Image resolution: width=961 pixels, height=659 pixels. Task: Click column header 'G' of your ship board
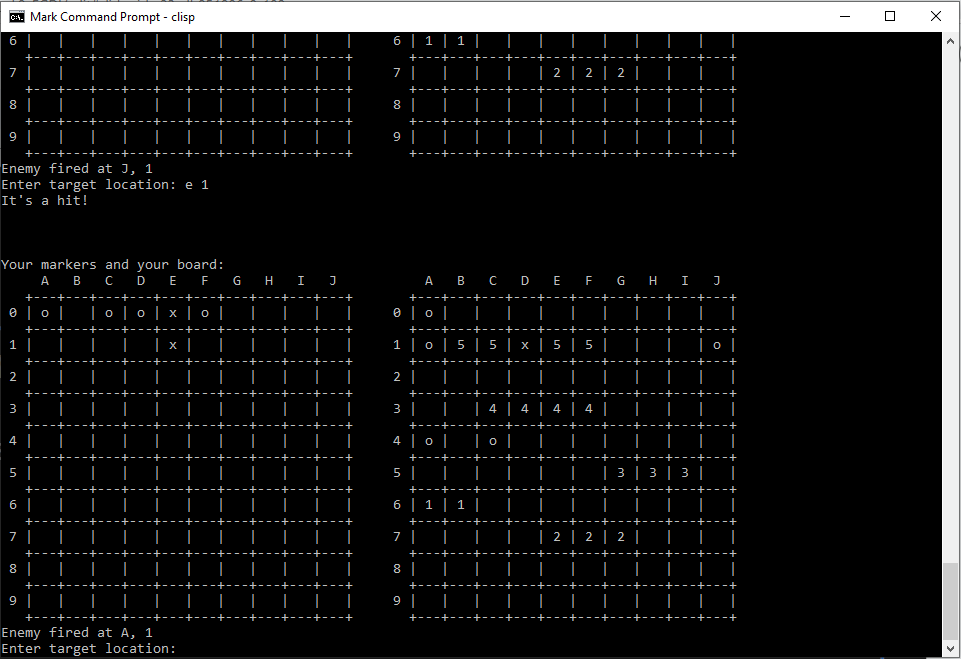pos(621,281)
